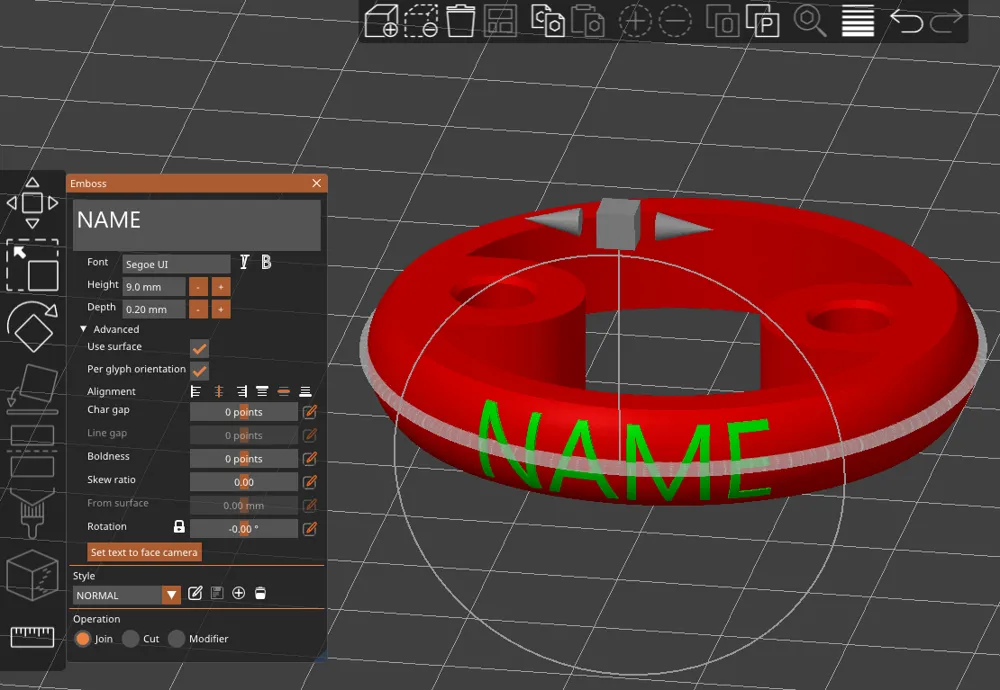Open the Segoe UI font dropdown
The width and height of the screenshot is (1000, 690).
pyautogui.click(x=177, y=264)
